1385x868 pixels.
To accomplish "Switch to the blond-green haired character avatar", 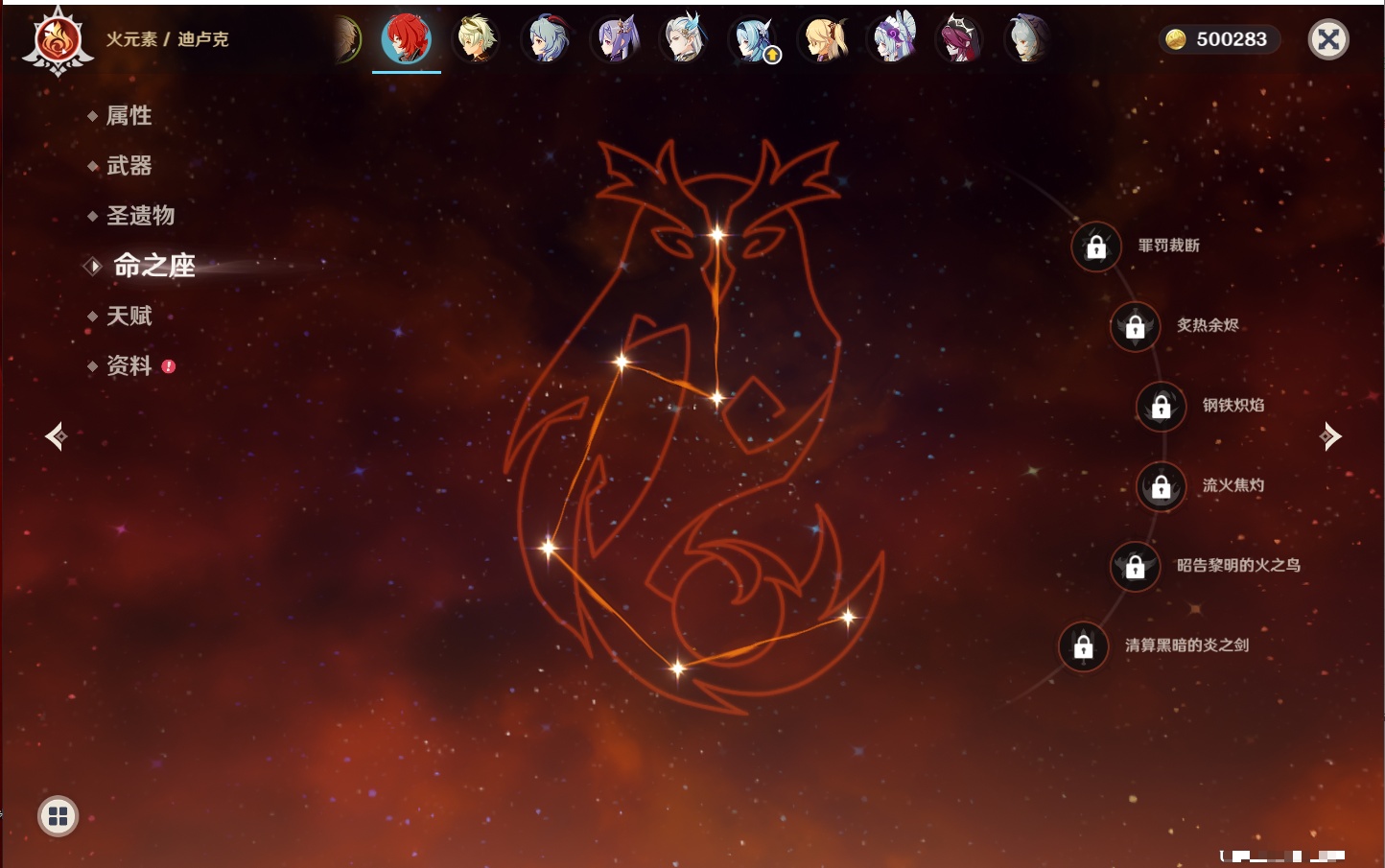I will click(x=476, y=39).
